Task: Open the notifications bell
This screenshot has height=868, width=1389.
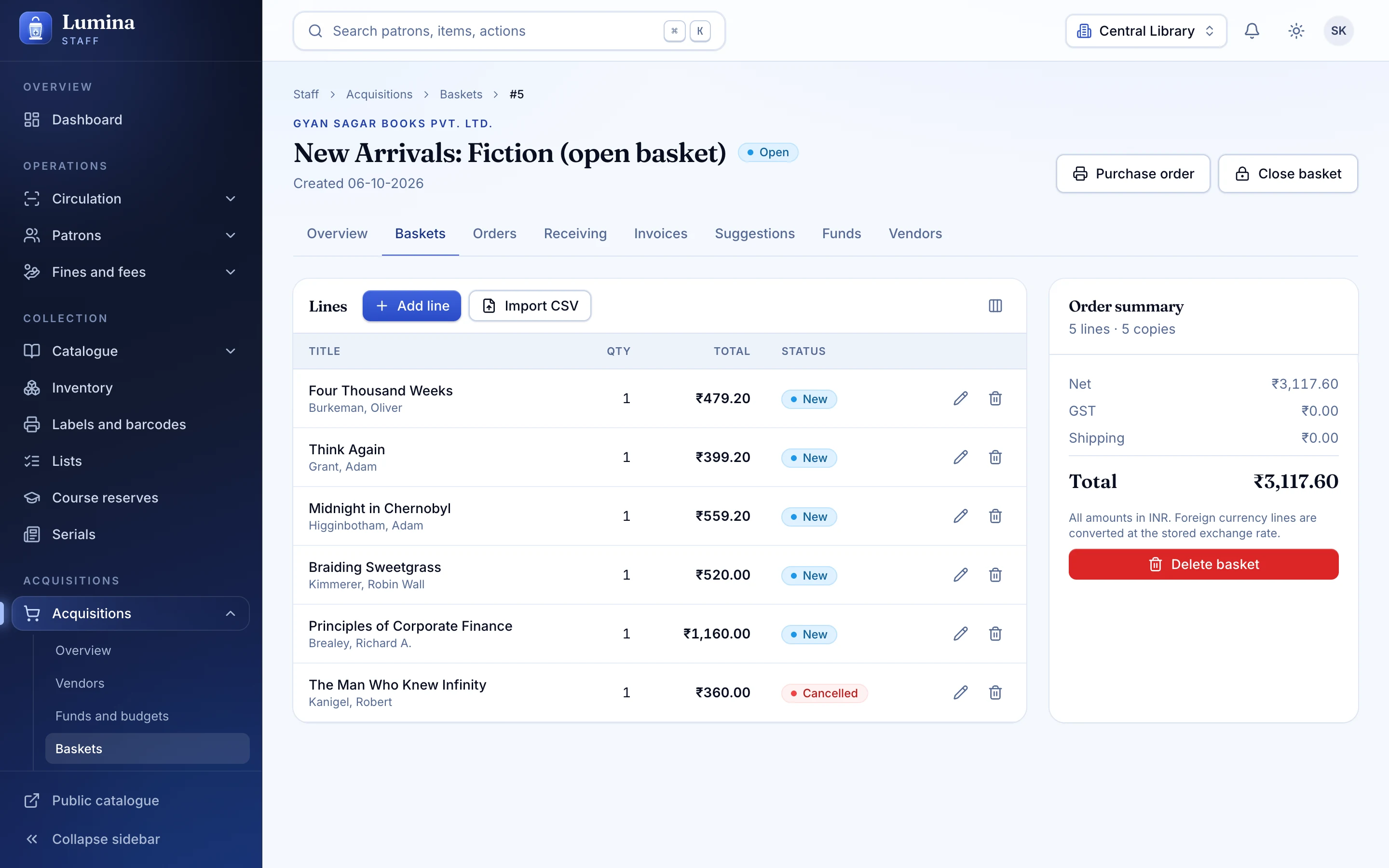Action: 1252,31
